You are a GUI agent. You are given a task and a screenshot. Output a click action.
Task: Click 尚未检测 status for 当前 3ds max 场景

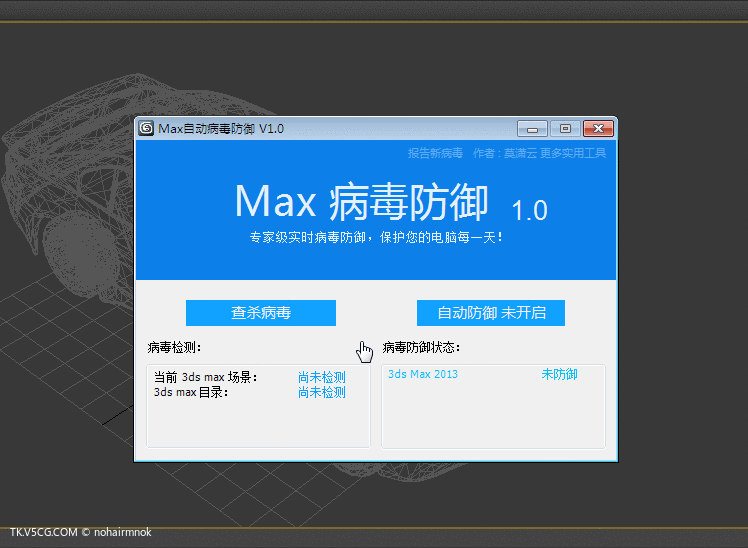[321, 377]
